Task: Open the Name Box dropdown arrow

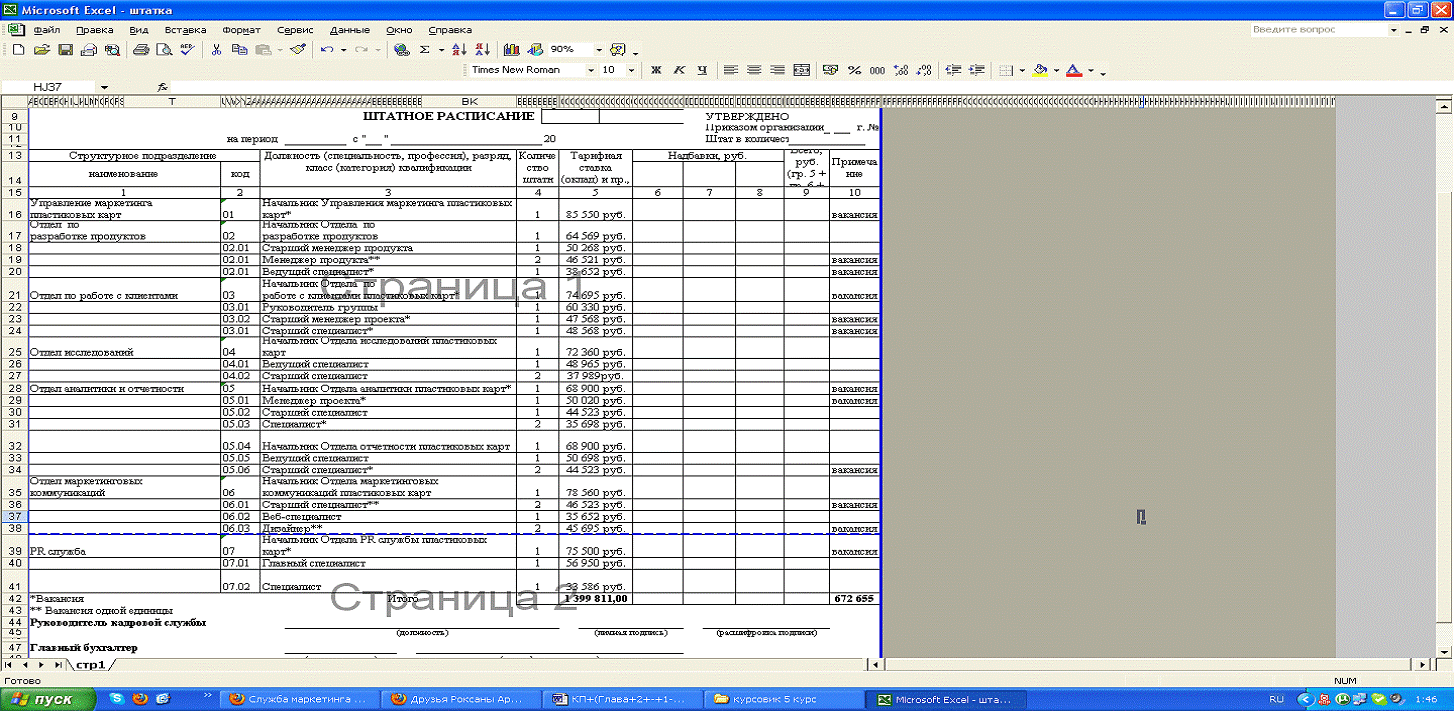Action: (x=103, y=88)
